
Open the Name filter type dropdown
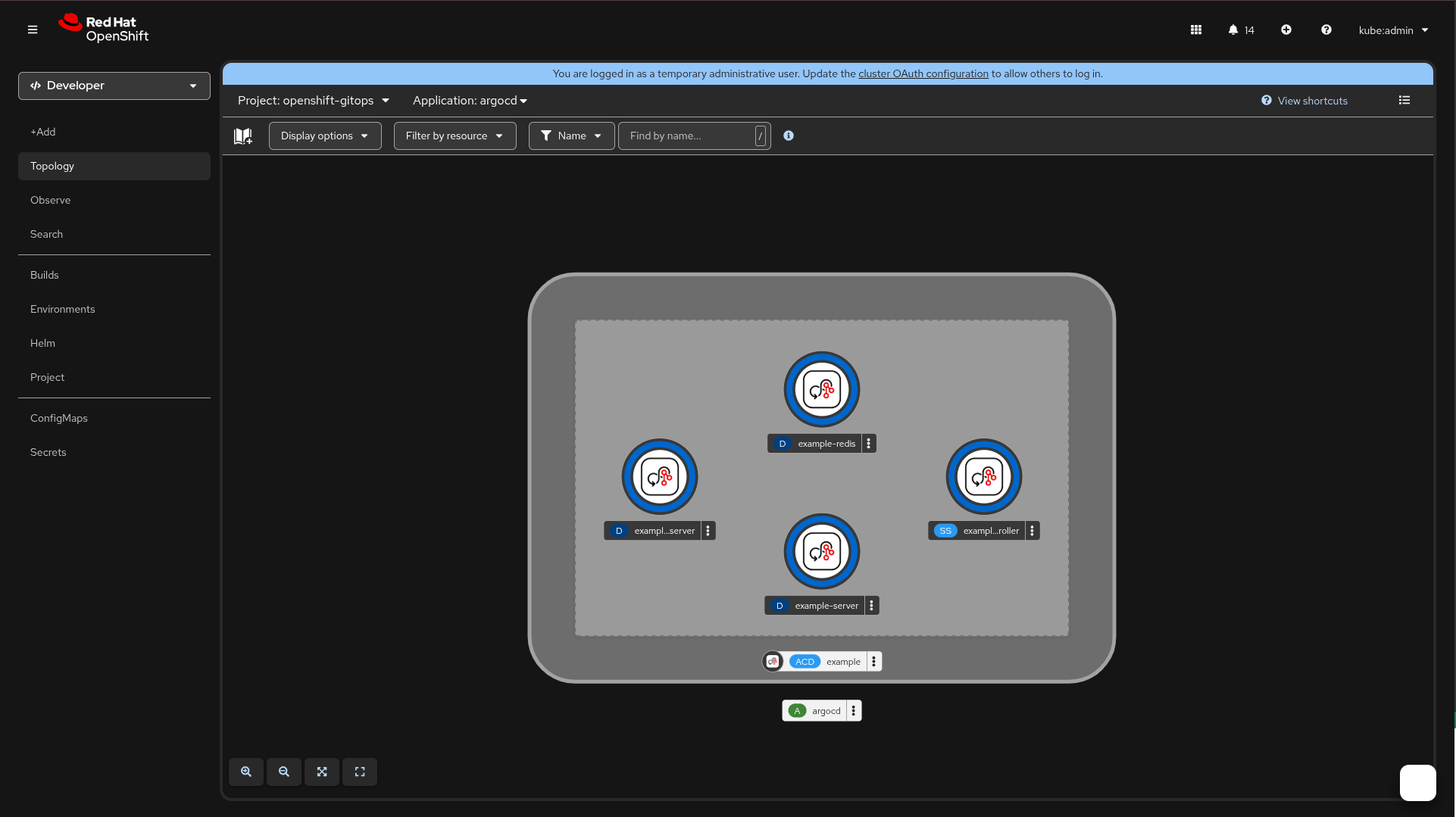pos(572,136)
